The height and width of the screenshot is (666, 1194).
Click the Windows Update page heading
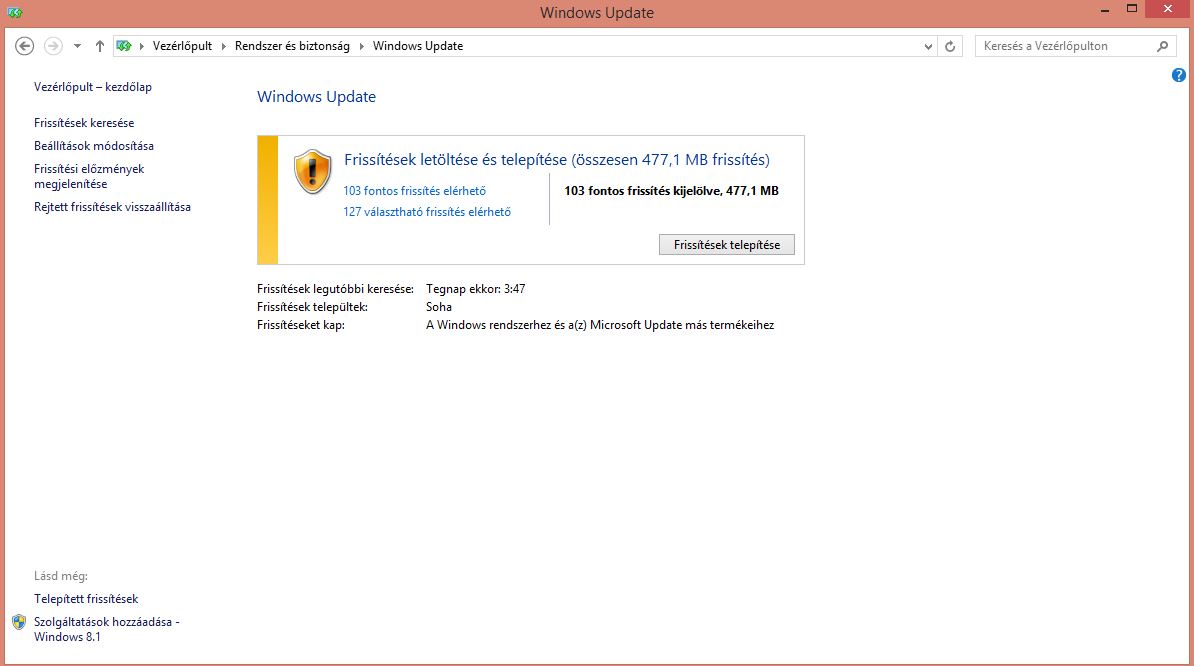click(x=316, y=97)
